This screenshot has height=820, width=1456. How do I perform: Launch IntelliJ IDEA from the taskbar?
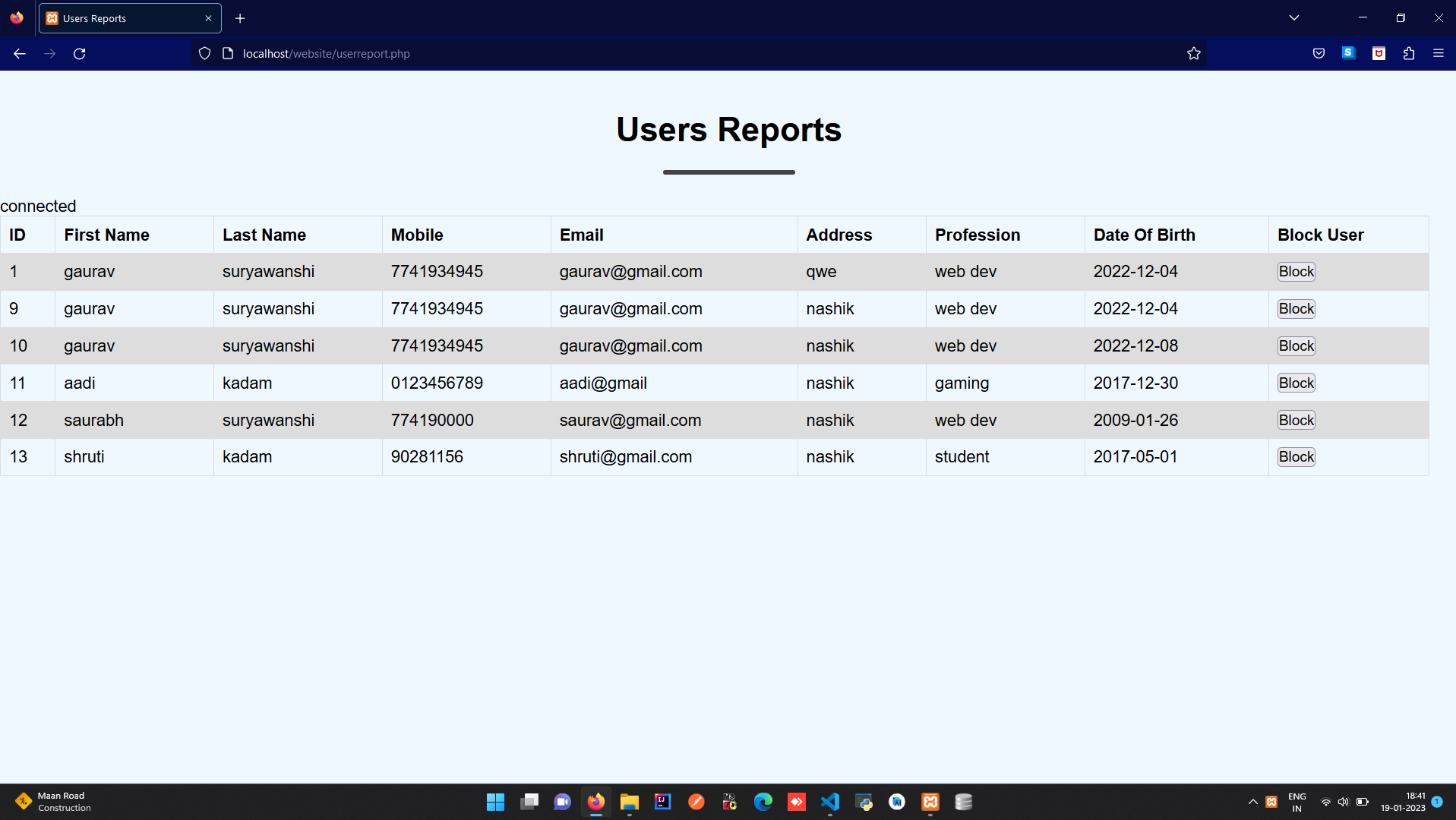pos(662,802)
